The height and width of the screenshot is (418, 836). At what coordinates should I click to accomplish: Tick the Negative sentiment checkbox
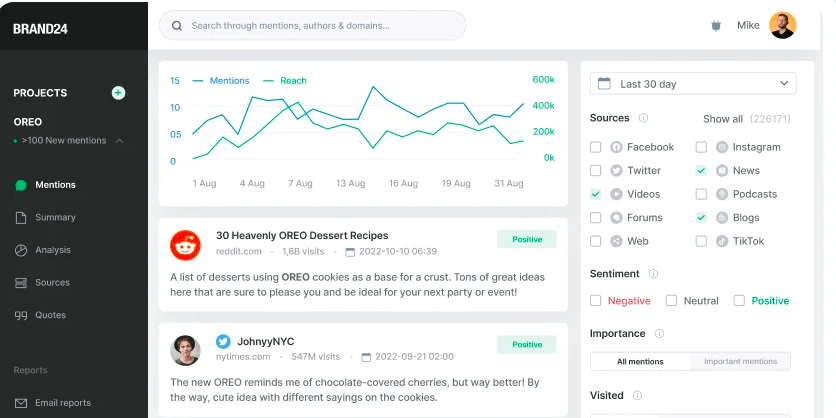point(596,301)
